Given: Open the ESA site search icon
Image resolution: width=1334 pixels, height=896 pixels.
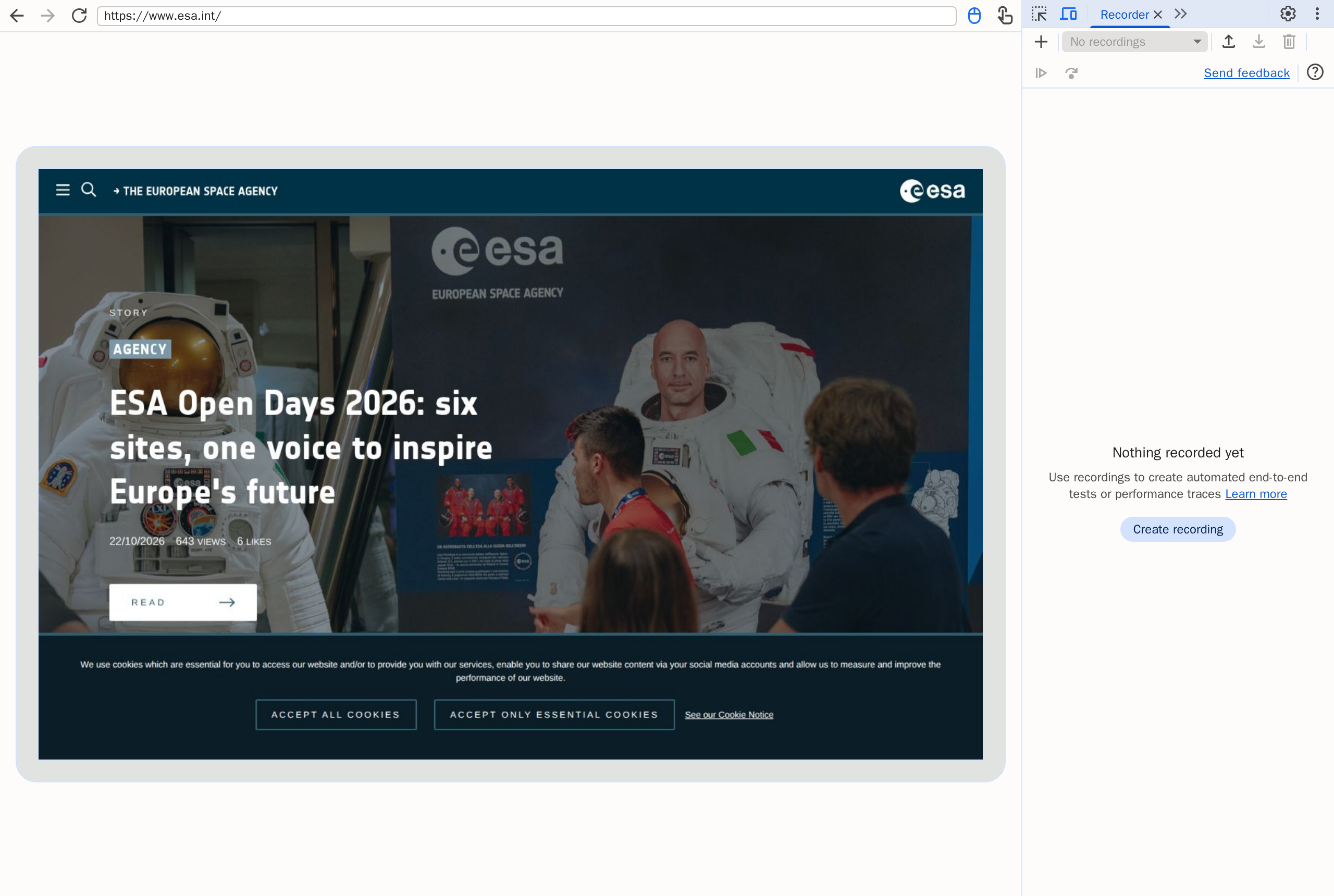Looking at the screenshot, I should click(x=89, y=190).
